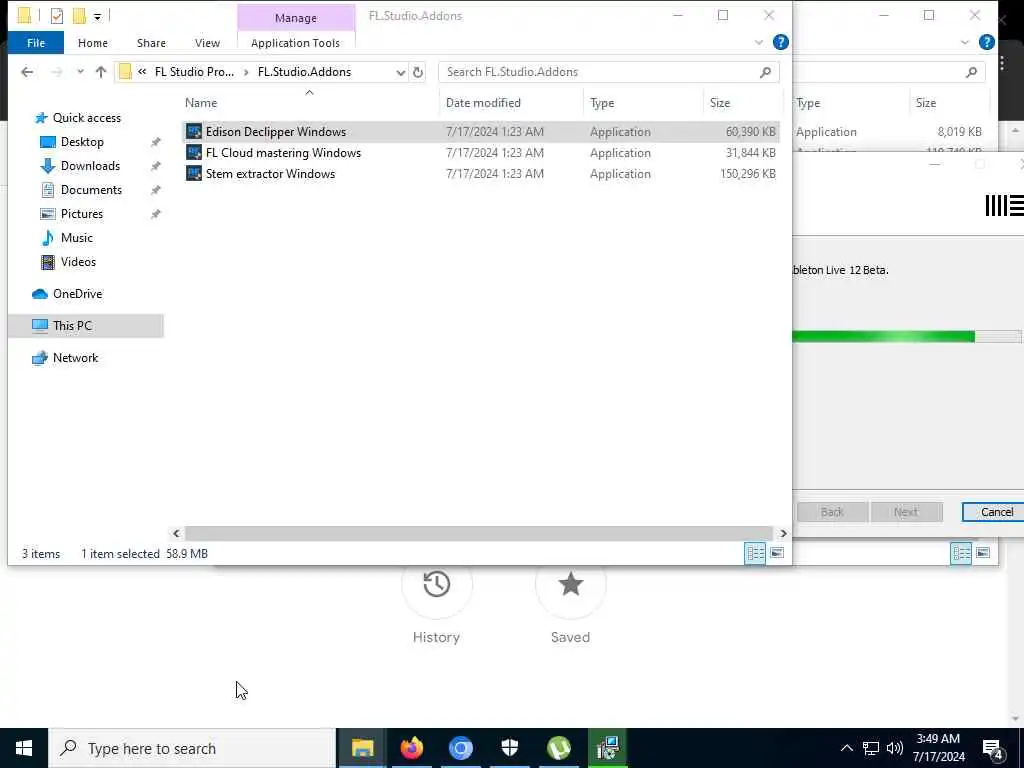Click the Manage contextual tab
This screenshot has height=768, width=1024.
295,18
